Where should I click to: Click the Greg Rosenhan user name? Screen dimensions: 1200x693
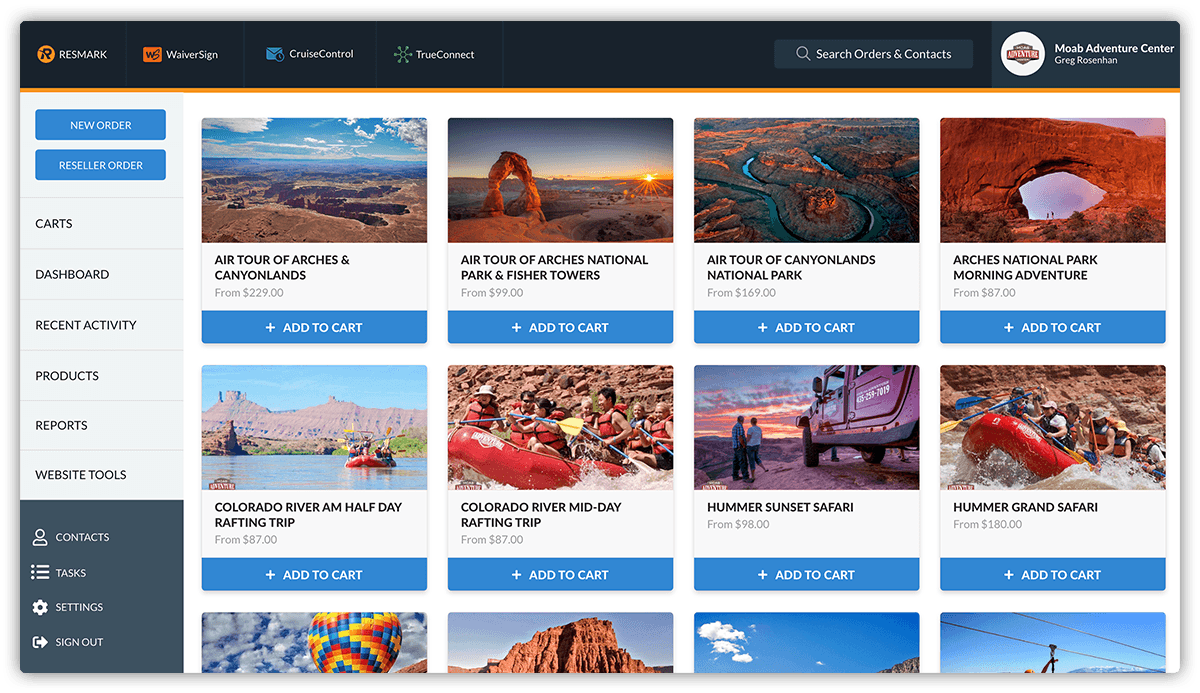click(1086, 61)
